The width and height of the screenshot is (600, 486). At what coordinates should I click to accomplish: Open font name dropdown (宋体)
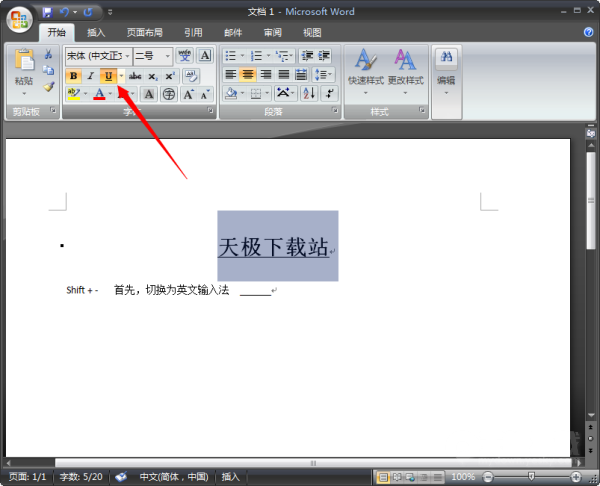[x=127, y=56]
